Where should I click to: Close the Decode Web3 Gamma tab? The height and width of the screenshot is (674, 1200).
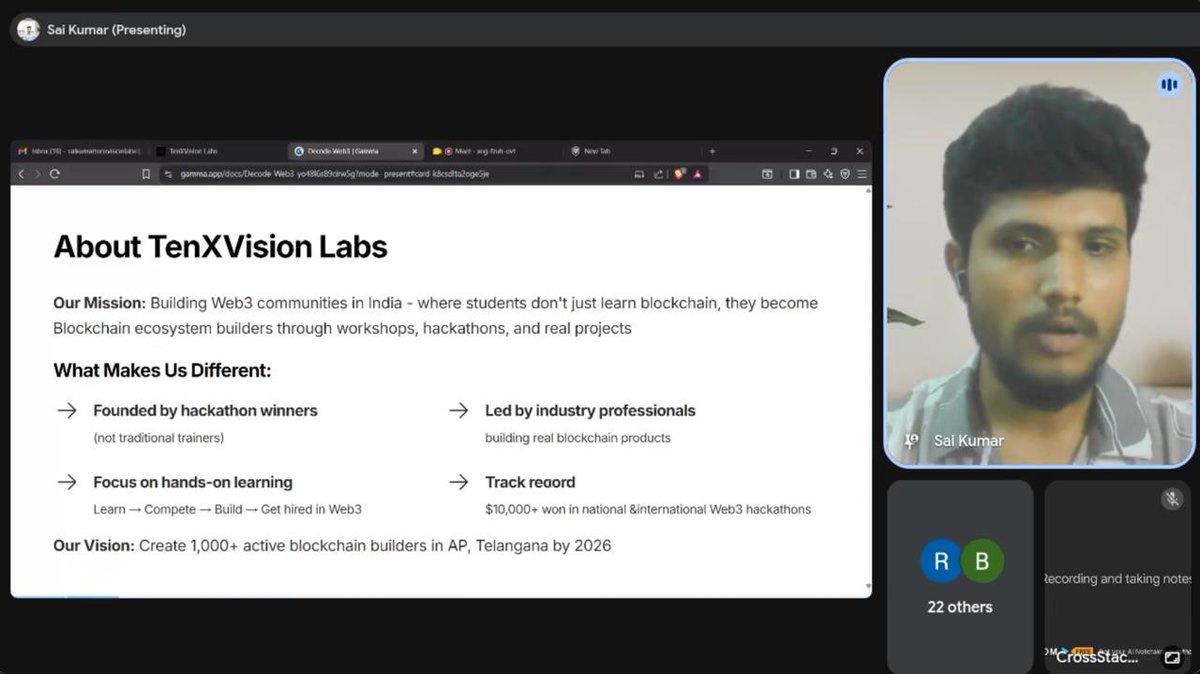pos(415,151)
